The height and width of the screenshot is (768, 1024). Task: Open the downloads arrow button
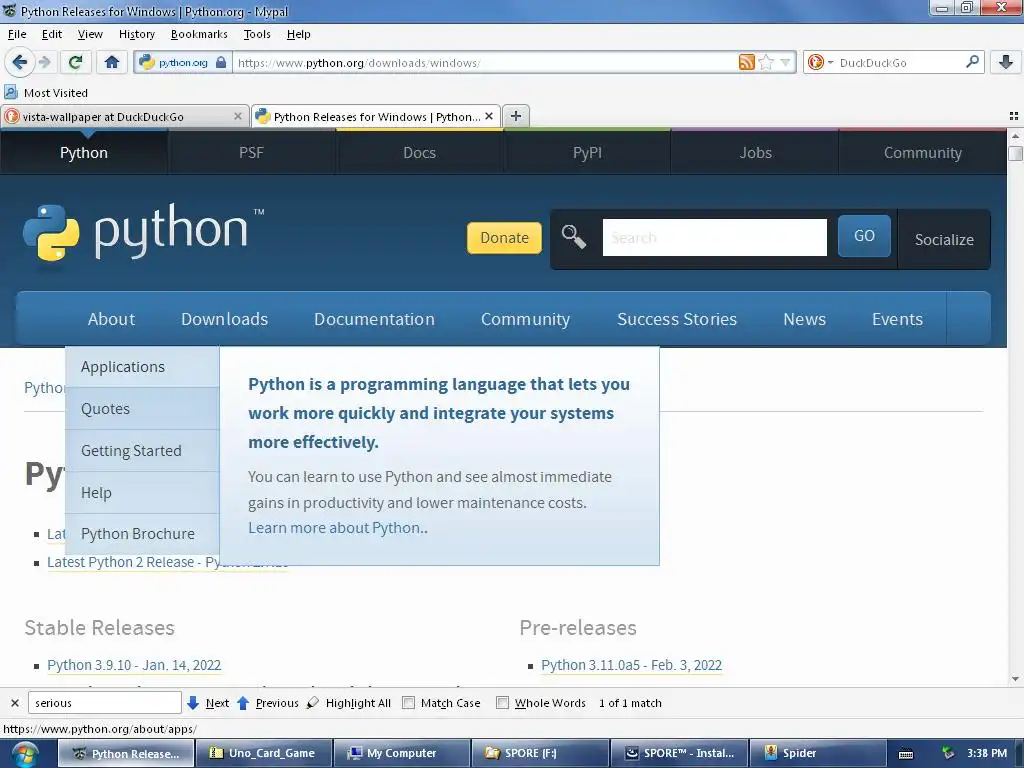click(x=1006, y=62)
